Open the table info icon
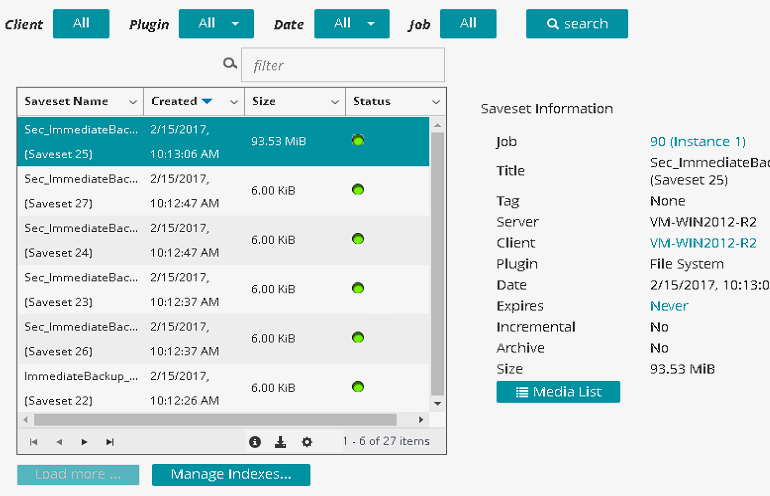Viewport: 770px width, 496px height. pos(255,442)
